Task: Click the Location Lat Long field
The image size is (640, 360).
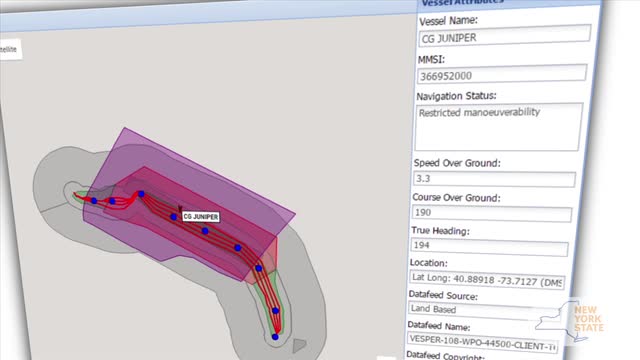Action: pyautogui.click(x=487, y=280)
